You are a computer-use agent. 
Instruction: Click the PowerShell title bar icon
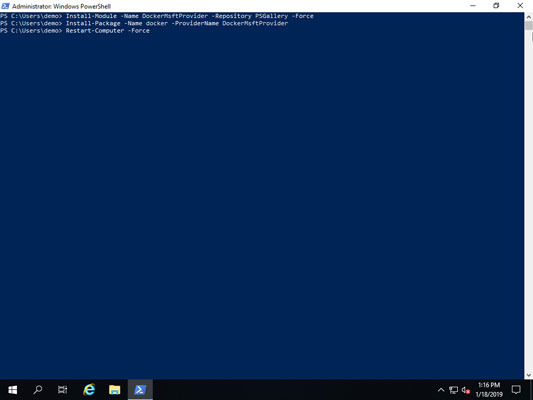5,6
